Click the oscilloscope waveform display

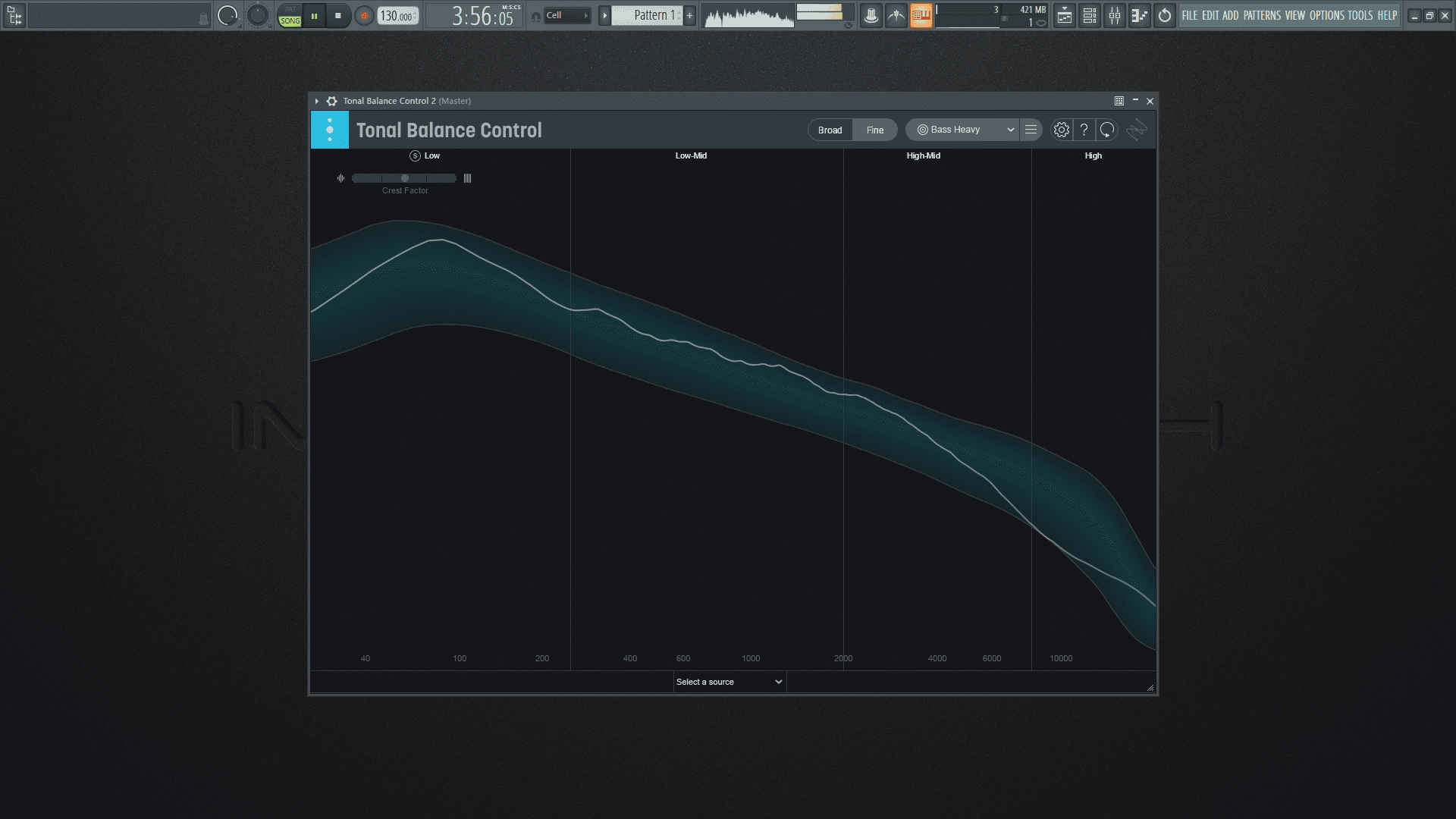(748, 15)
